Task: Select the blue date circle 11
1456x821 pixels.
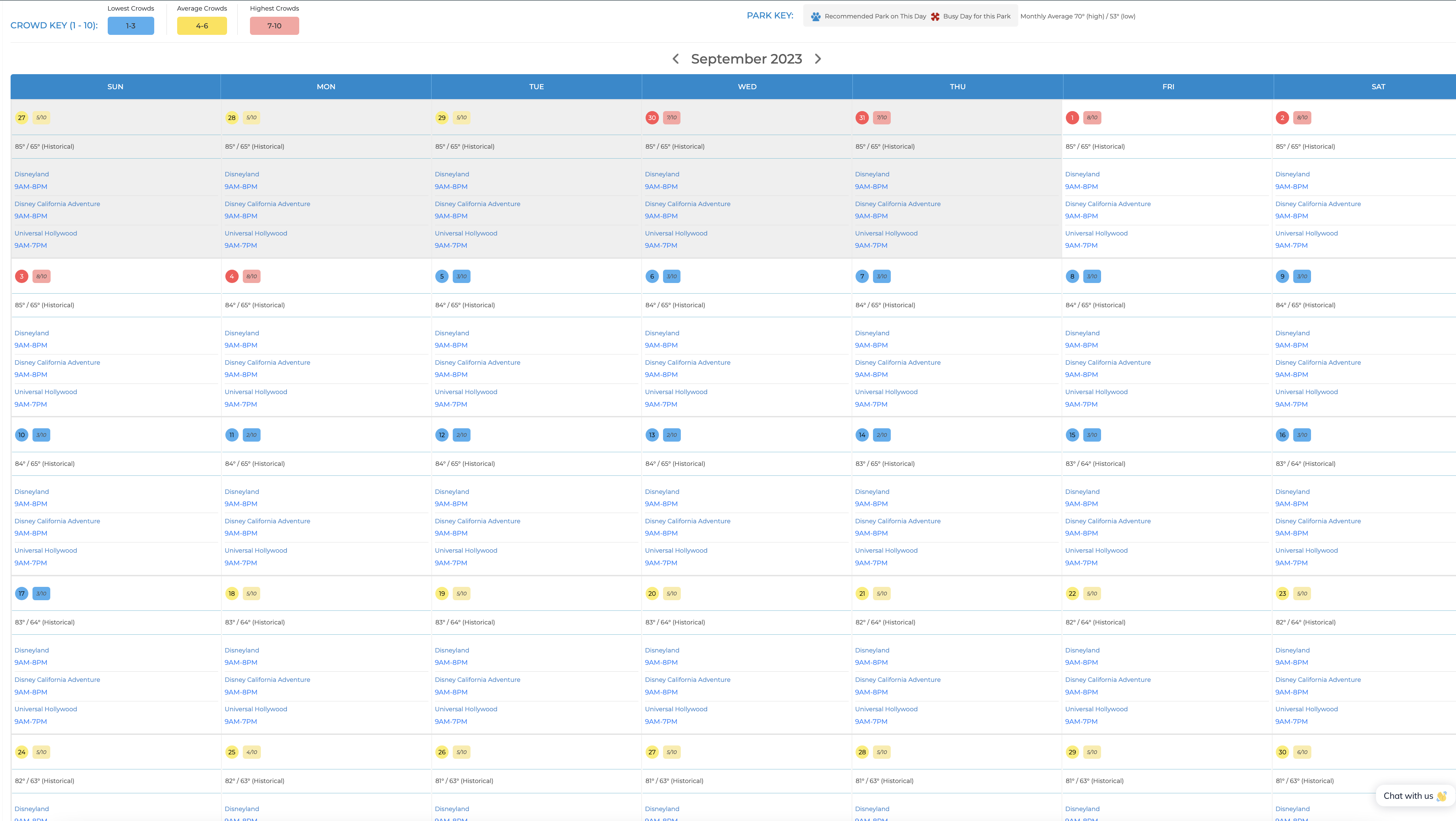Action: click(x=232, y=435)
